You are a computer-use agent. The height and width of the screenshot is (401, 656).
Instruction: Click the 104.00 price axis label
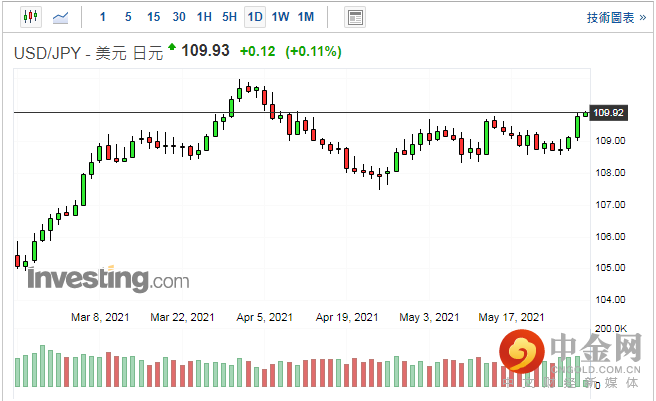coord(610,299)
